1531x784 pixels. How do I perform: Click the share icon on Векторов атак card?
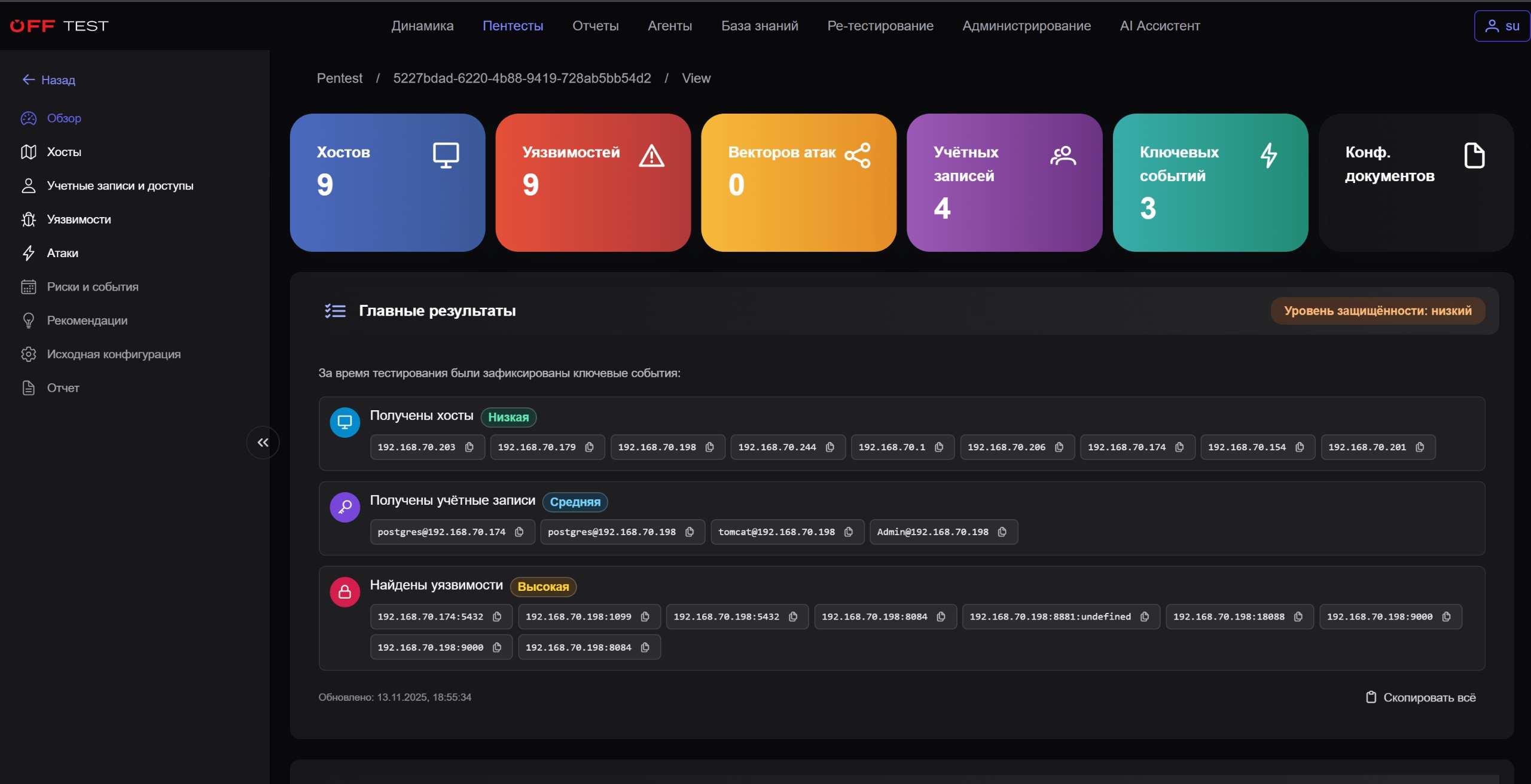(x=858, y=155)
